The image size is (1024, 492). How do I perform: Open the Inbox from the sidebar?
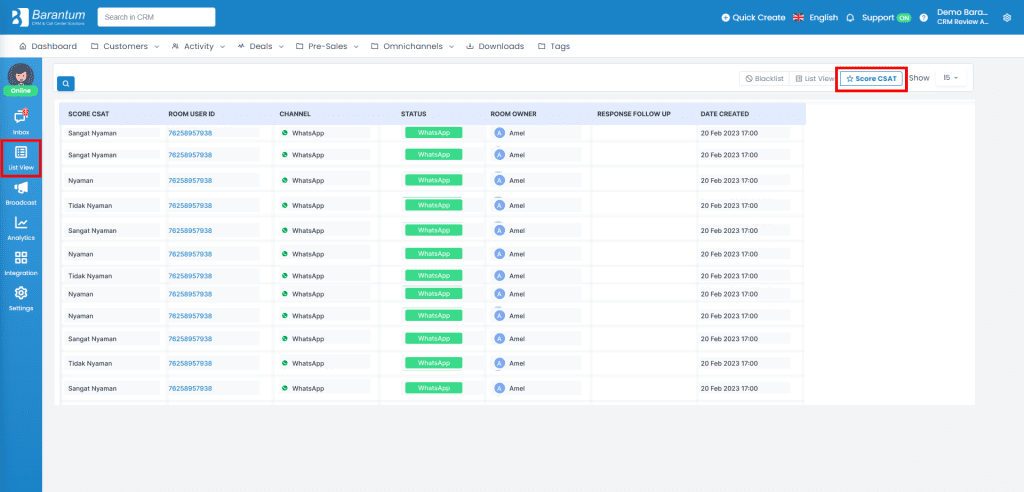[x=20, y=120]
